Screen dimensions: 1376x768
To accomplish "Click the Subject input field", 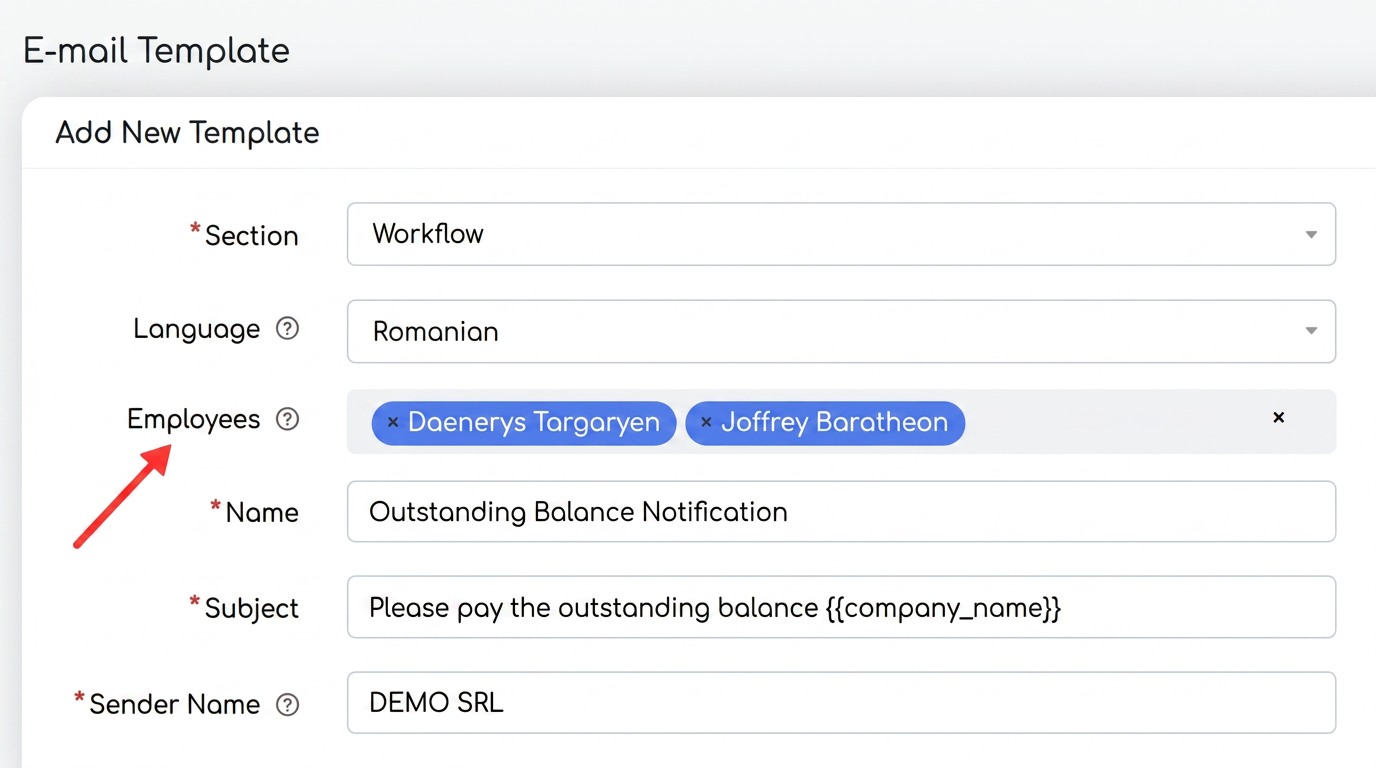I will [x=841, y=607].
